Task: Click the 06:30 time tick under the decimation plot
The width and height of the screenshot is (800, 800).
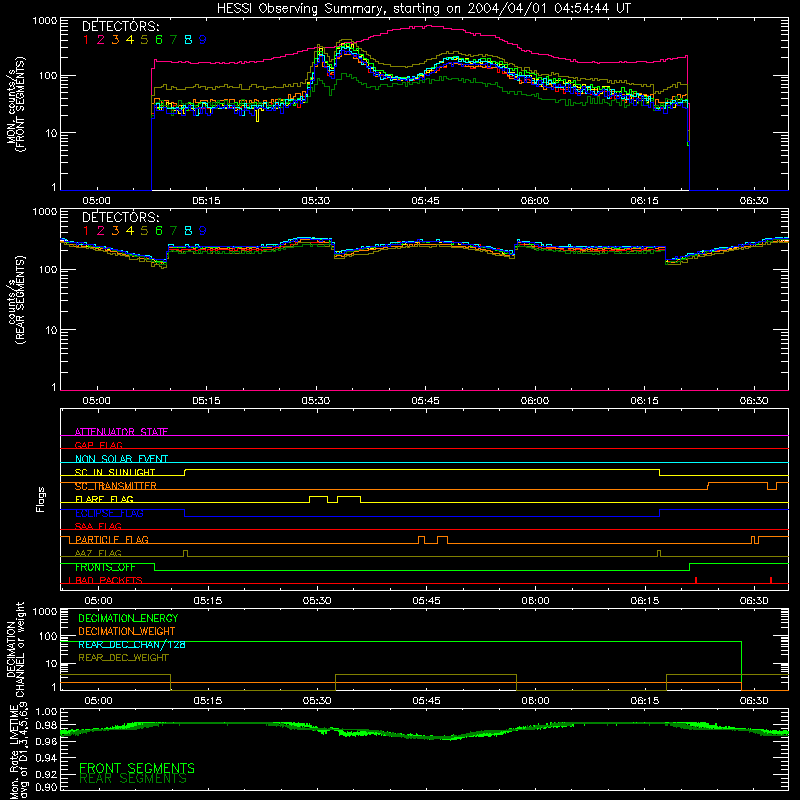Action: [754, 701]
